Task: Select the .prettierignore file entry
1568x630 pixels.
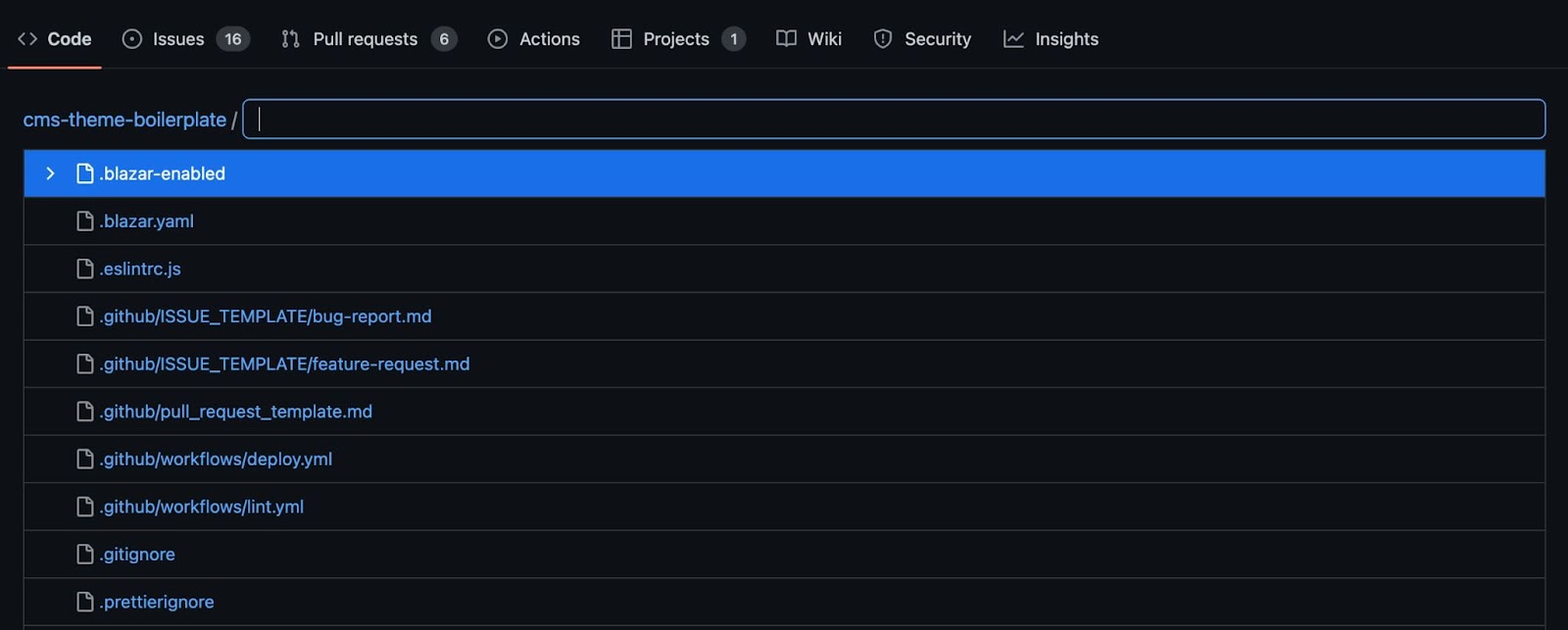Action: pyautogui.click(x=156, y=601)
